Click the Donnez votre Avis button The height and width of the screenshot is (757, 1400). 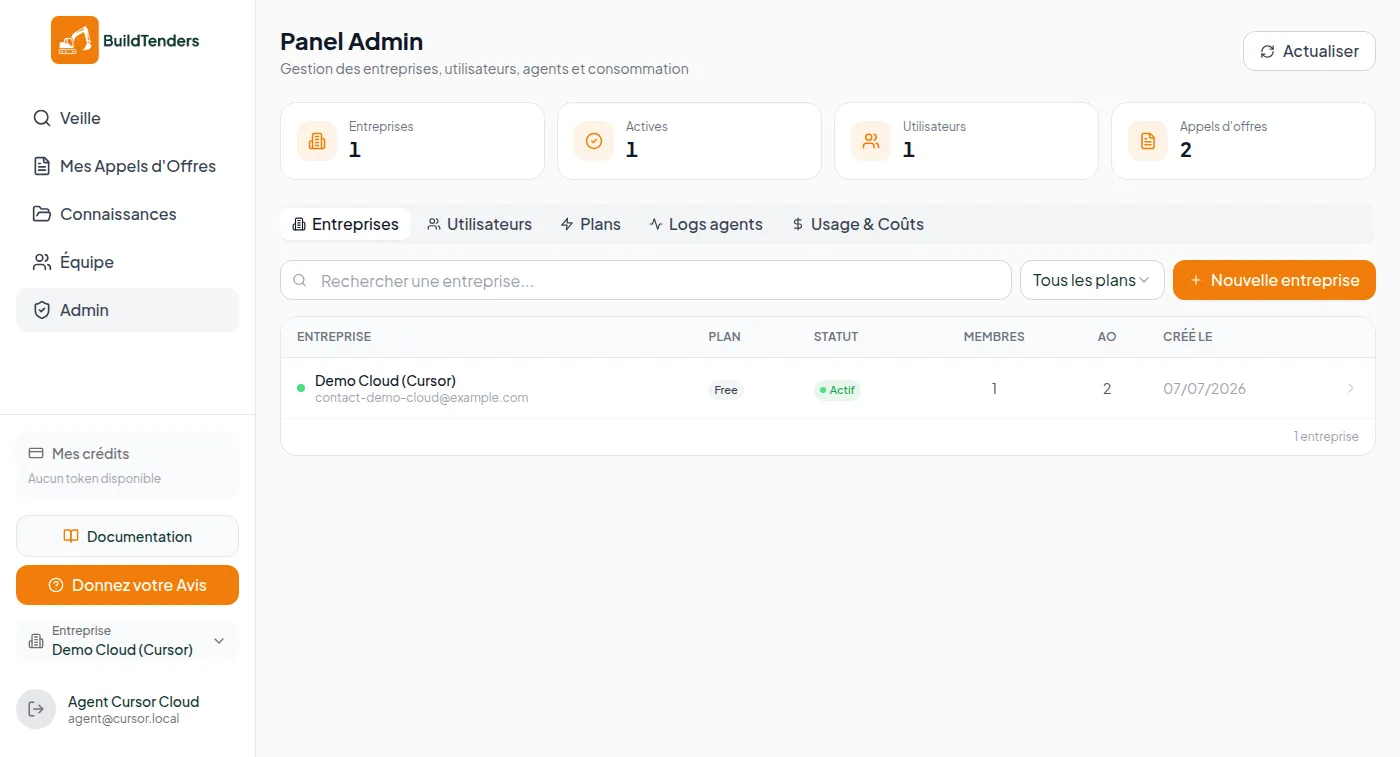tap(127, 585)
